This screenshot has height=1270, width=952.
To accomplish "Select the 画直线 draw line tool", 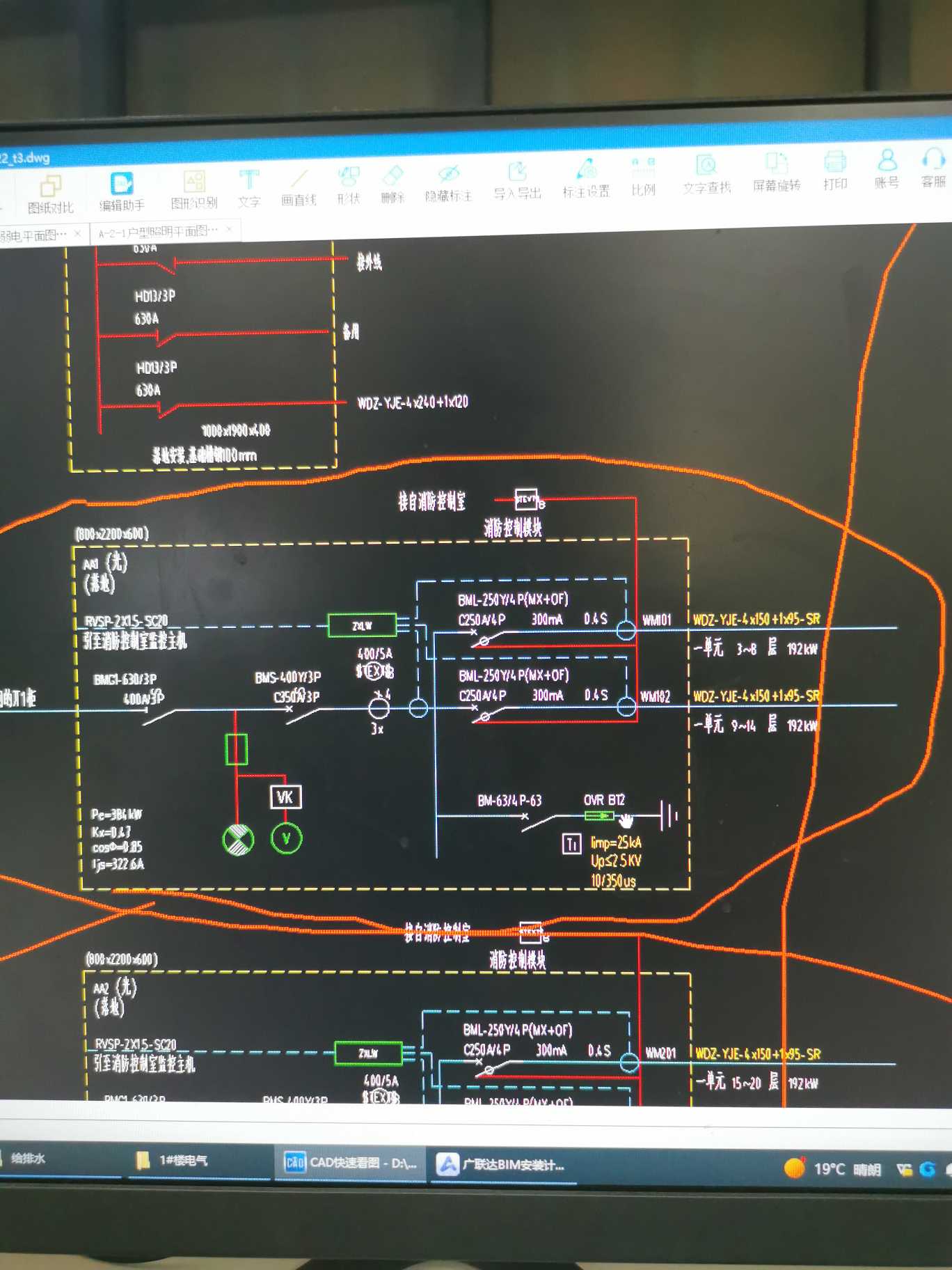I will [299, 187].
